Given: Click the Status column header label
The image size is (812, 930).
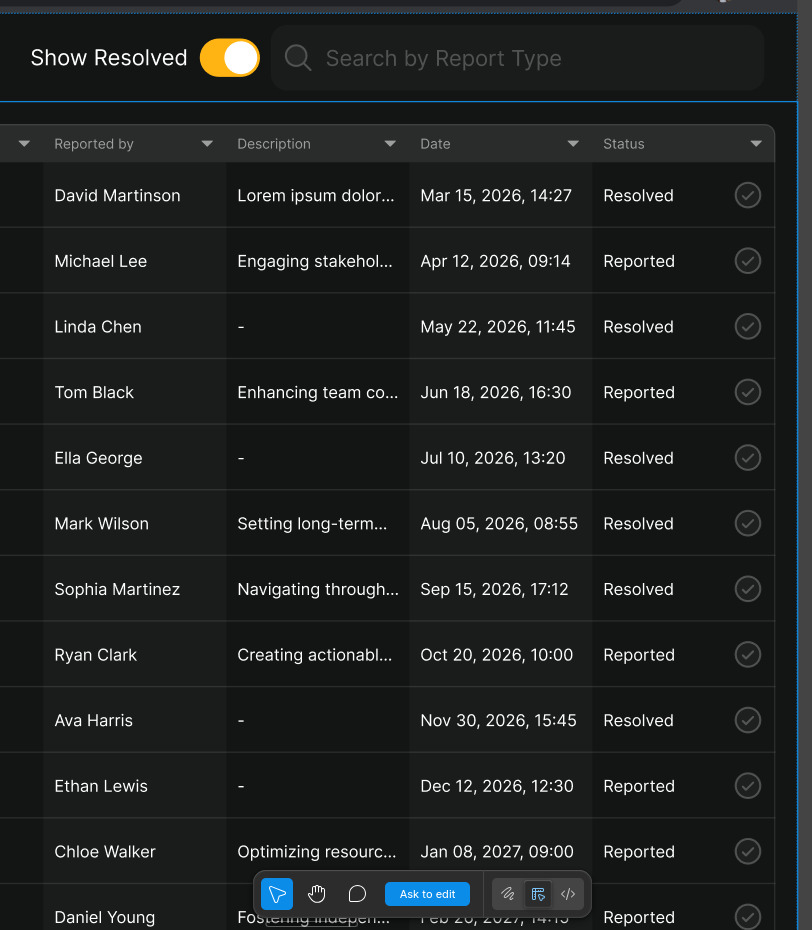Looking at the screenshot, I should (623, 144).
